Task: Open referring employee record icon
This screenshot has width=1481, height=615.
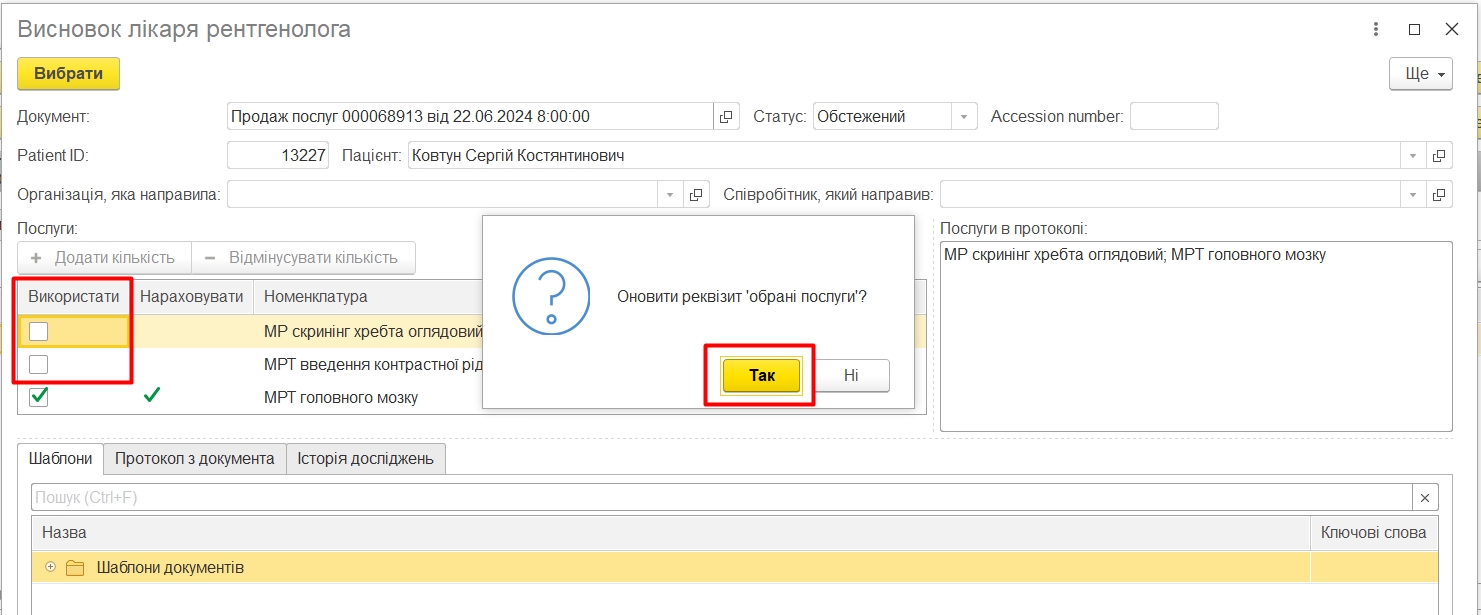Action: [x=1439, y=195]
